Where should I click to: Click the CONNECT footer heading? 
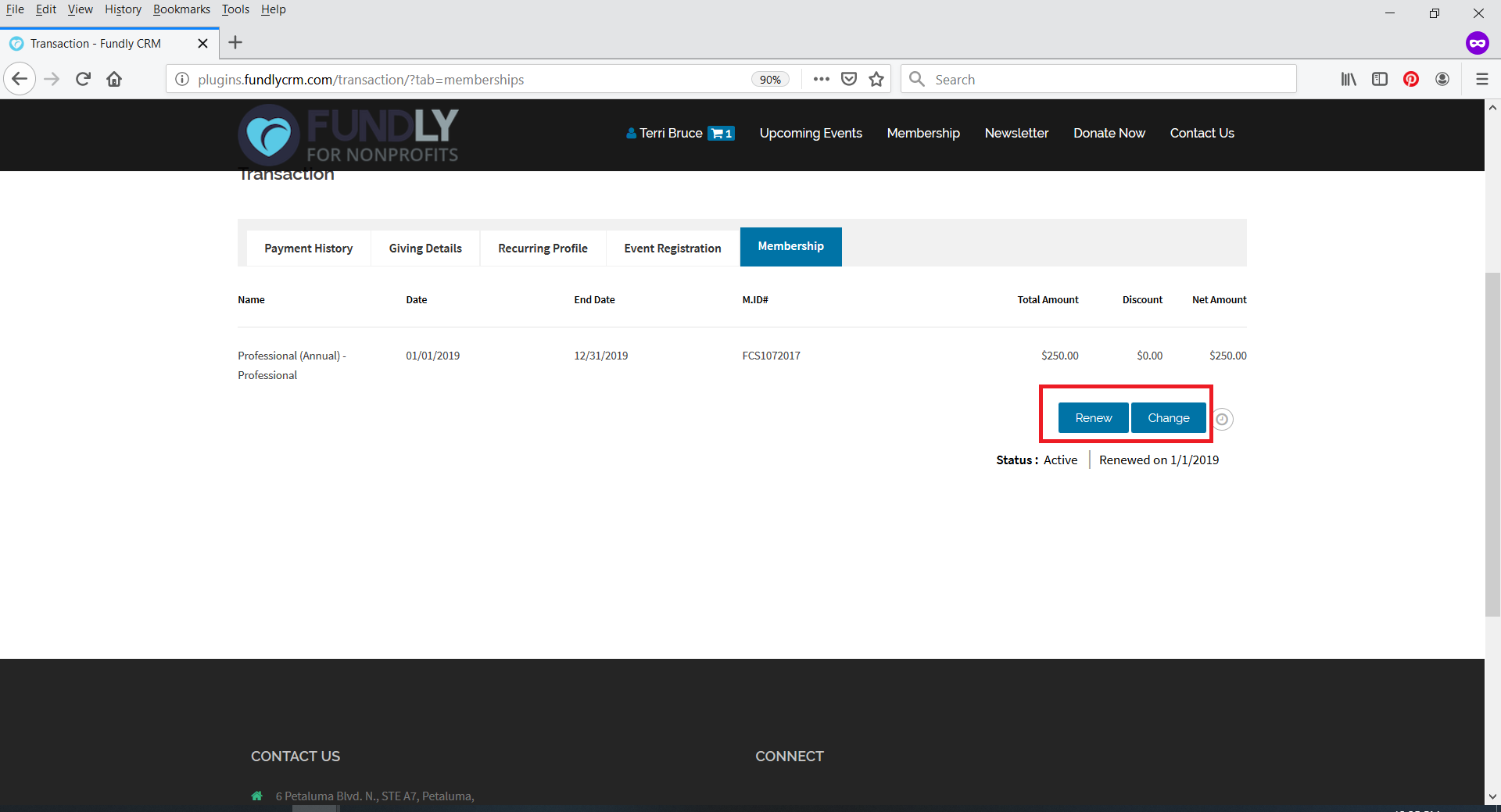(789, 757)
